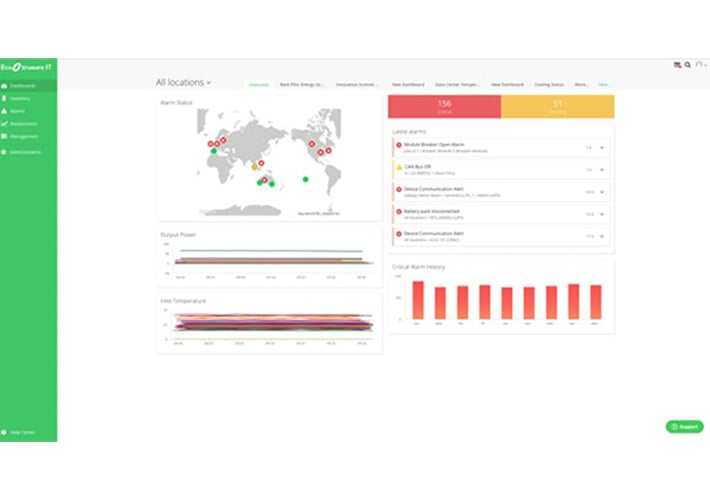The image size is (710, 500).
Task: Open the Inventory sidebar icon
Action: point(4,98)
